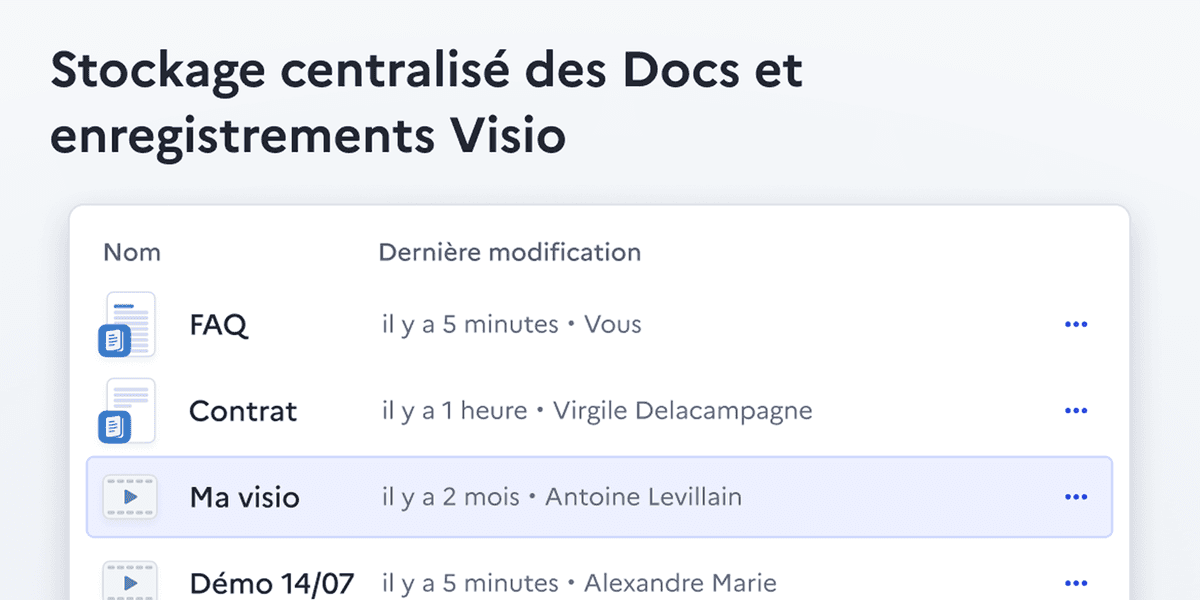The image size is (1200, 600).
Task: Click the Démo 14/07 video recording icon
Action: pos(130,582)
